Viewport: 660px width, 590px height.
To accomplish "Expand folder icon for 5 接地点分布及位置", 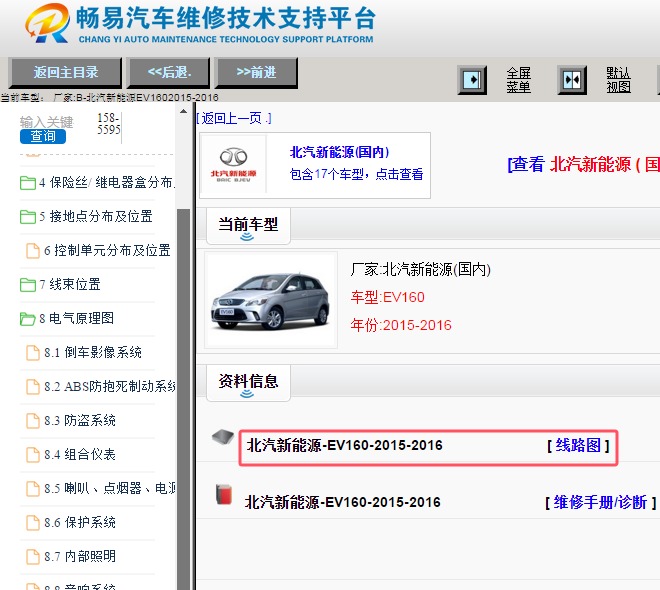I will click(x=28, y=217).
